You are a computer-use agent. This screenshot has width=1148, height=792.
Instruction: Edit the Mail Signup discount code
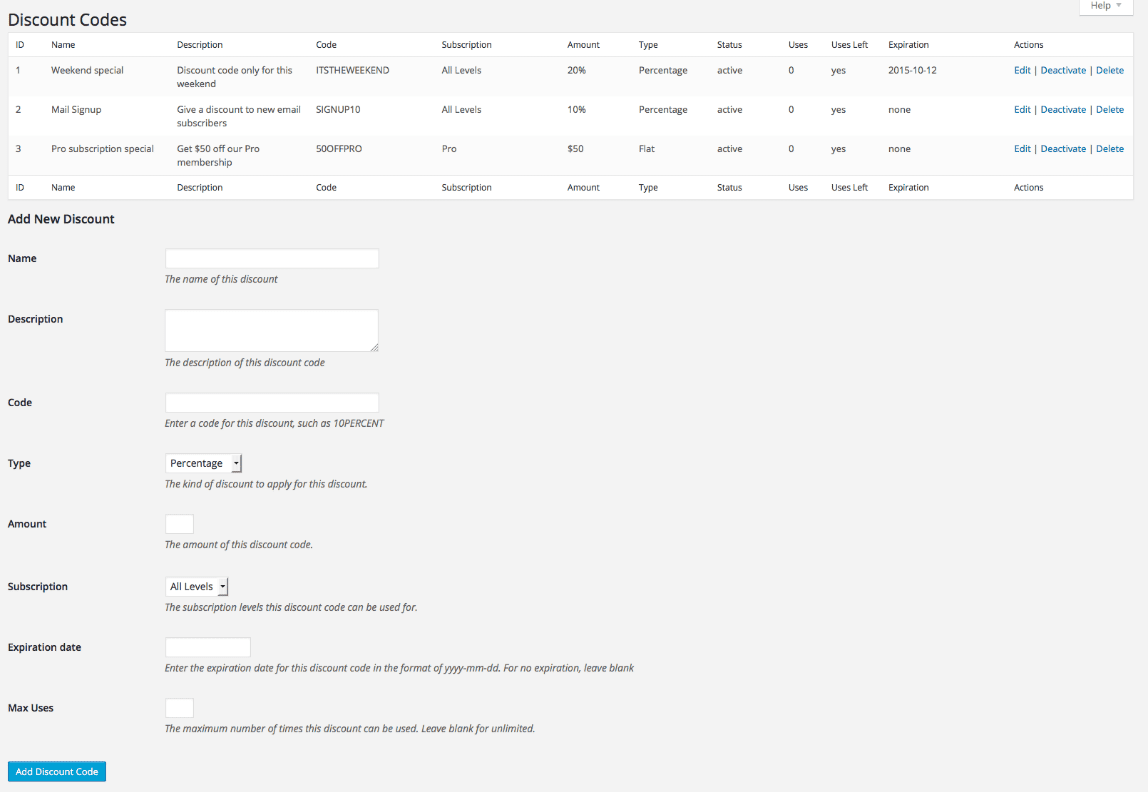point(1021,109)
